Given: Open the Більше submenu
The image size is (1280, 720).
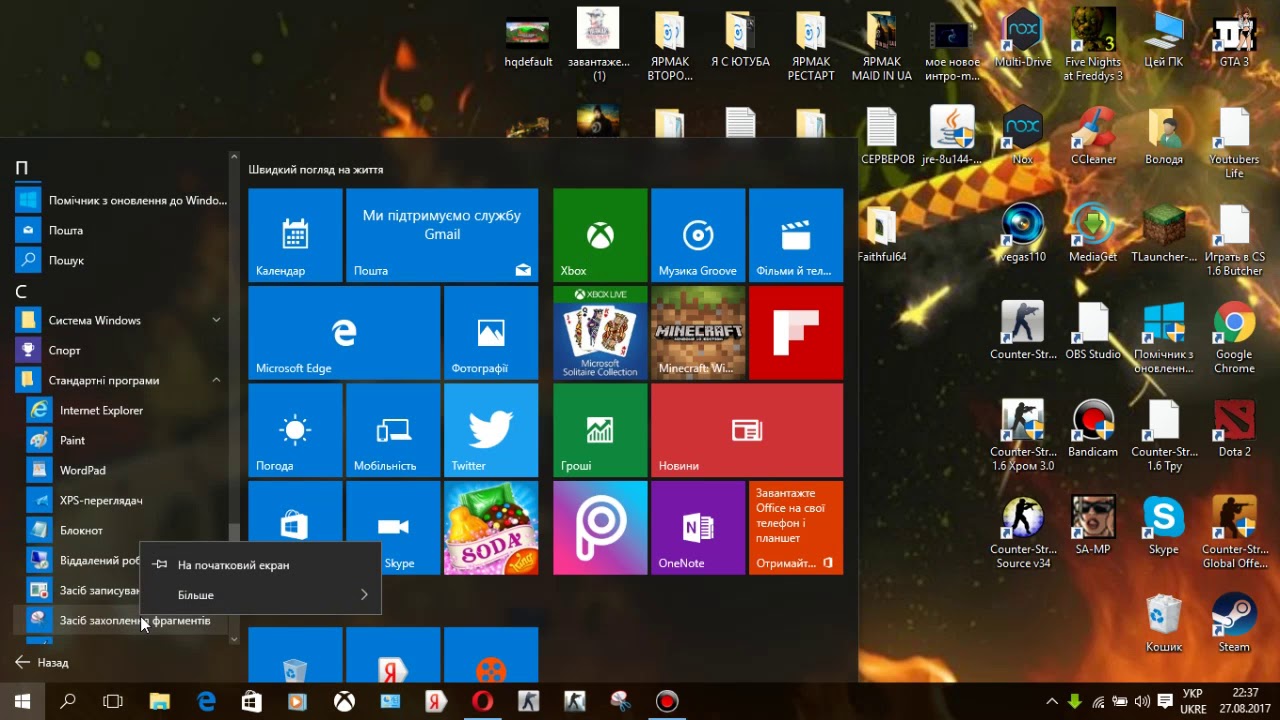Looking at the screenshot, I should click(260, 595).
